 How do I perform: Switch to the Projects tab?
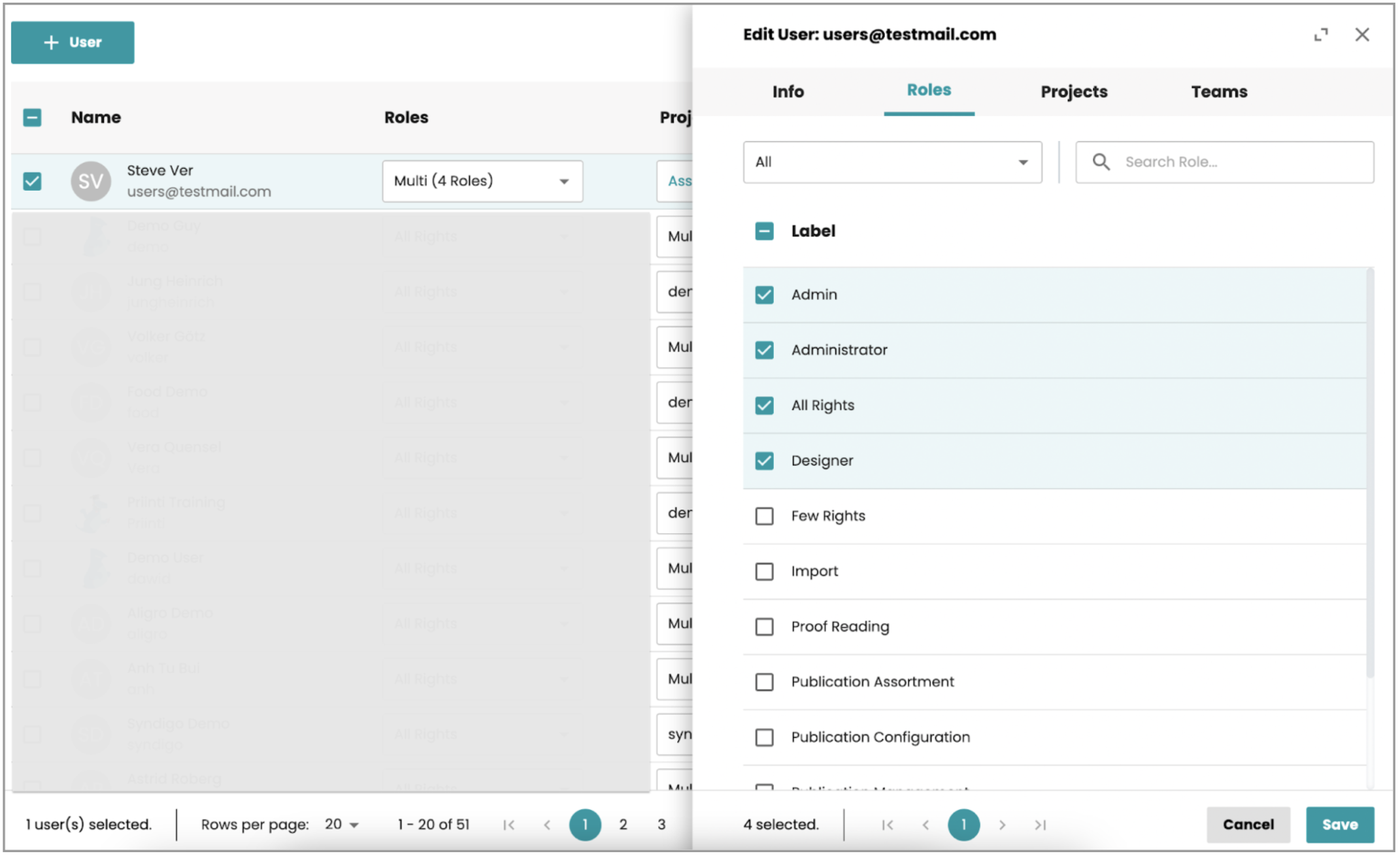1073,91
